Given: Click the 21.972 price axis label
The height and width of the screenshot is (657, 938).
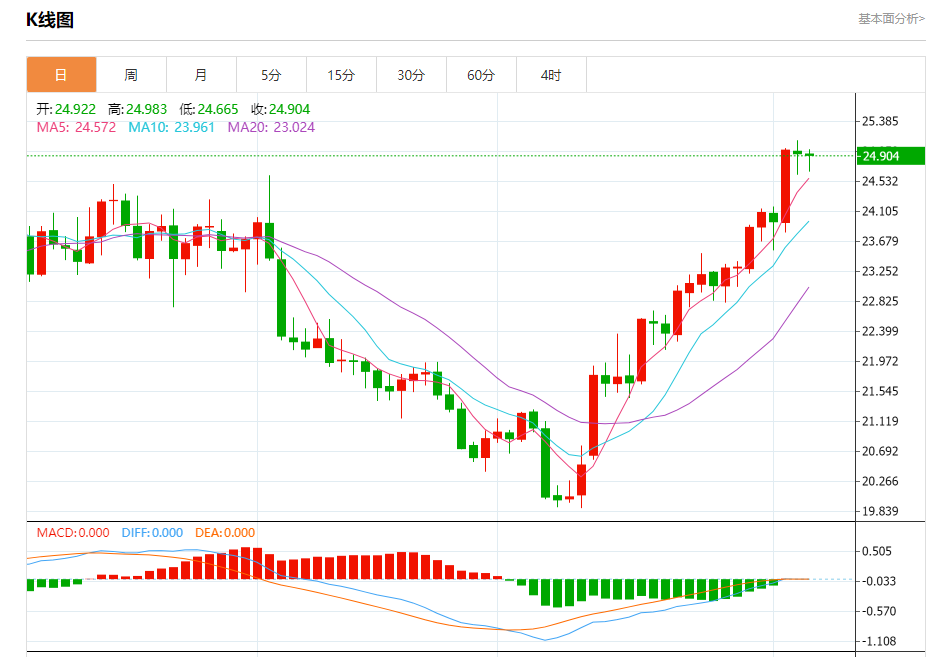Looking at the screenshot, I should (880, 361).
